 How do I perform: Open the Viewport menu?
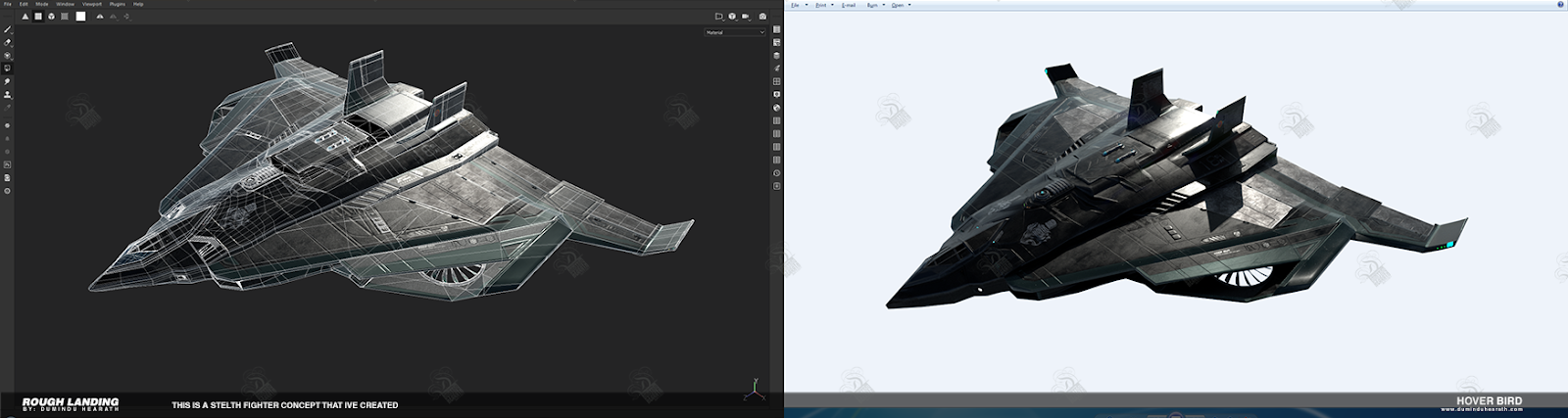pos(92,4)
